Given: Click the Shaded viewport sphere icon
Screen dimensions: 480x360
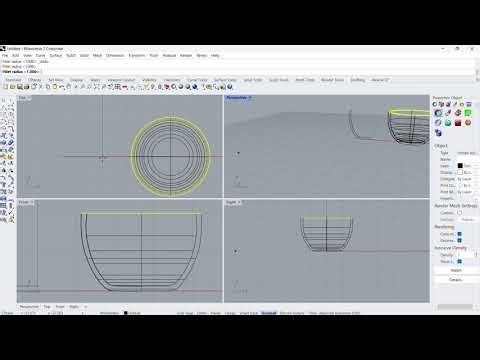Looking at the screenshot, I should pos(181,87).
